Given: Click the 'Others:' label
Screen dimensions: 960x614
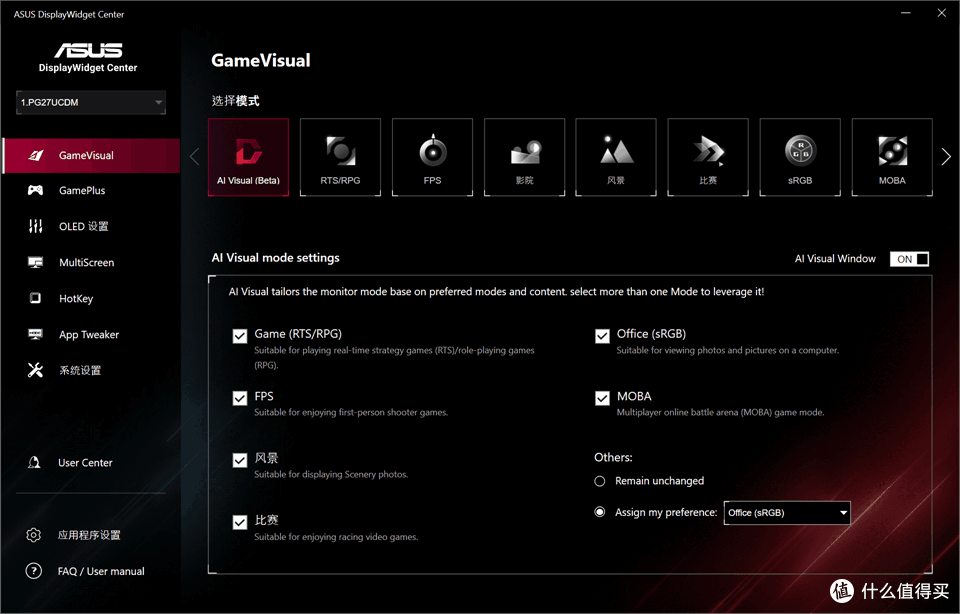Looking at the screenshot, I should 613,457.
